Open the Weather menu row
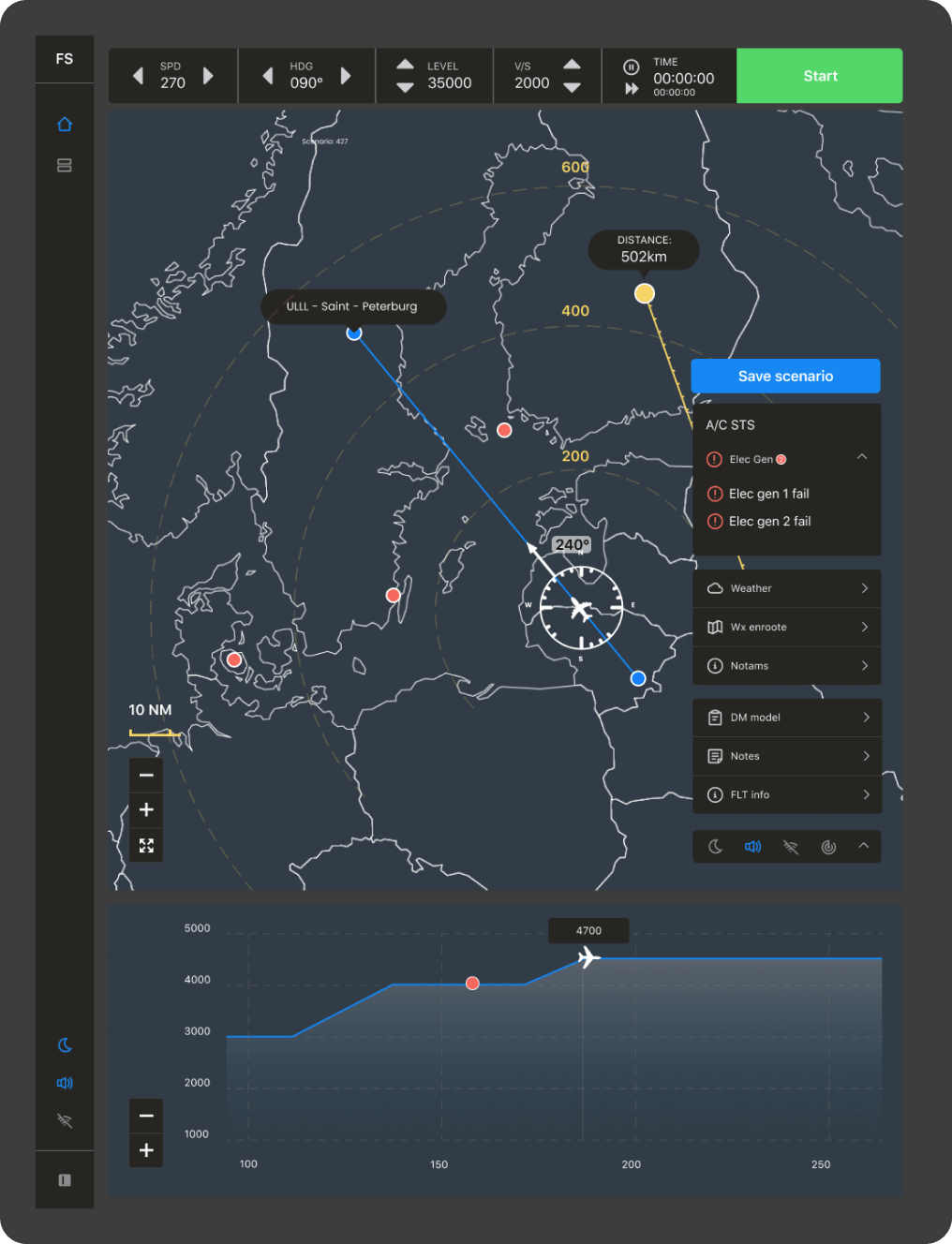Image resolution: width=952 pixels, height=1244 pixels. pyautogui.click(x=787, y=588)
